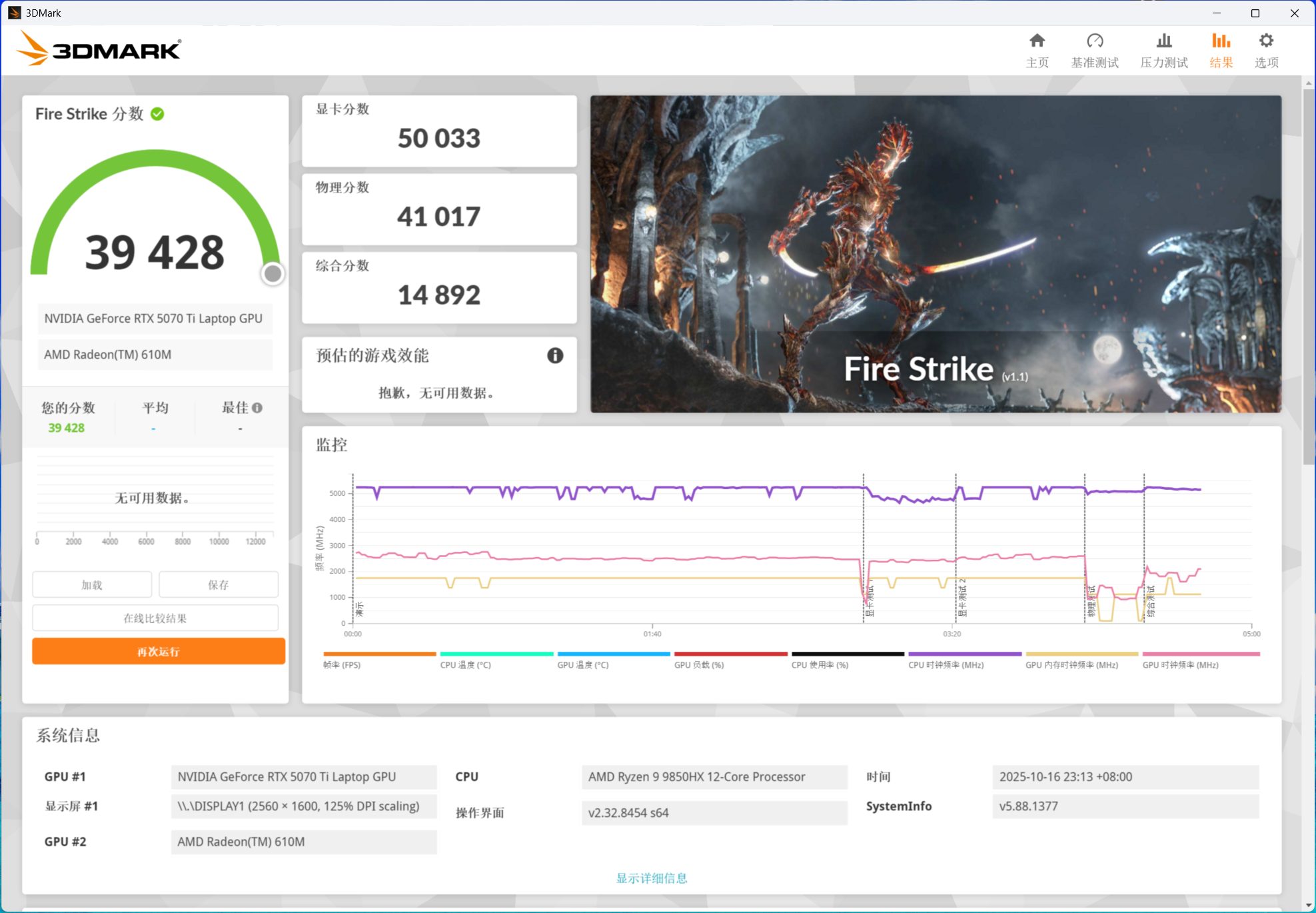Open the stress test bar-chart icon
The height and width of the screenshot is (913, 1316).
point(1163,41)
